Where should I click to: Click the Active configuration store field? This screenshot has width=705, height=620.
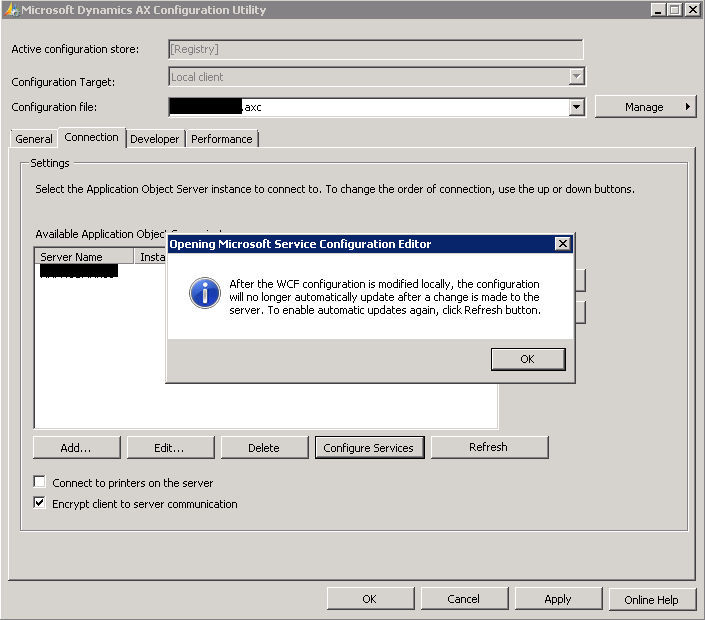point(376,49)
